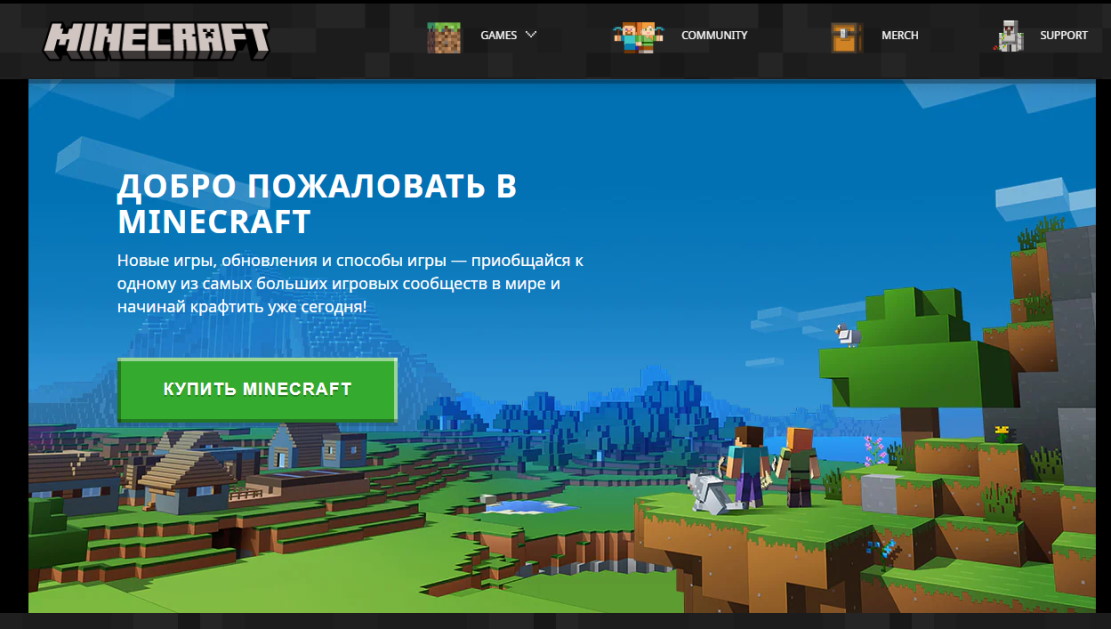Click the chest icon beside Merch
The width and height of the screenshot is (1111, 629).
point(846,37)
